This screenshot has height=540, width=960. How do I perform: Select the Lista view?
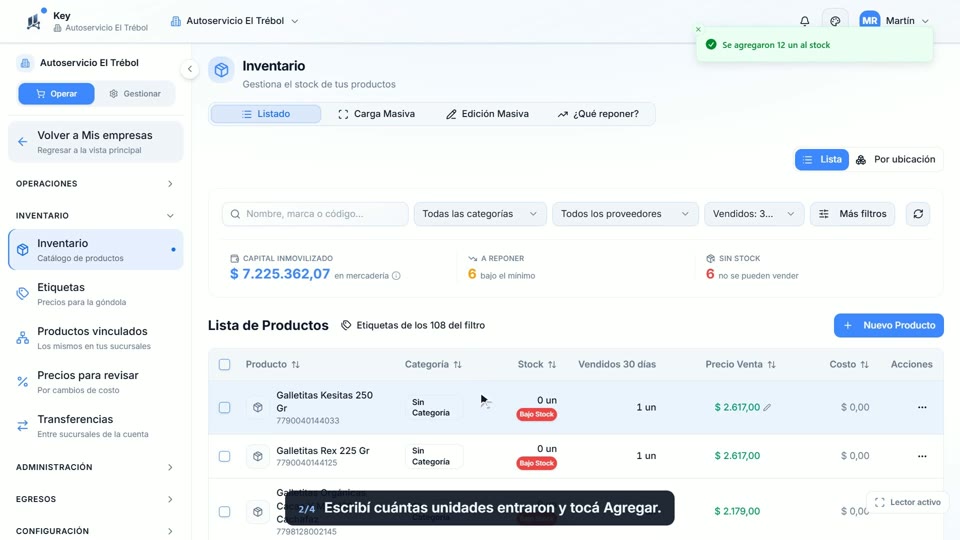(x=822, y=160)
